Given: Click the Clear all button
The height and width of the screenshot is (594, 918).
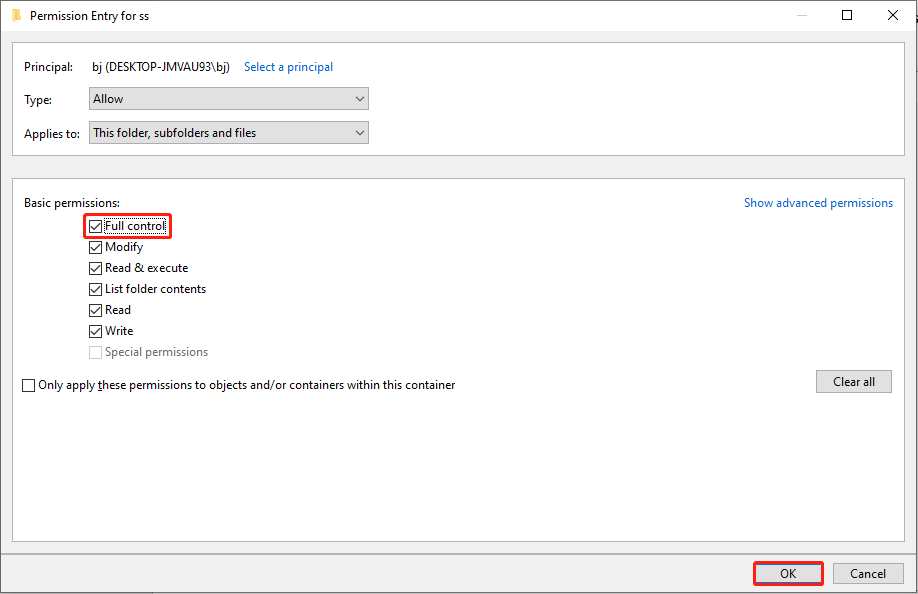Looking at the screenshot, I should pos(854,382).
